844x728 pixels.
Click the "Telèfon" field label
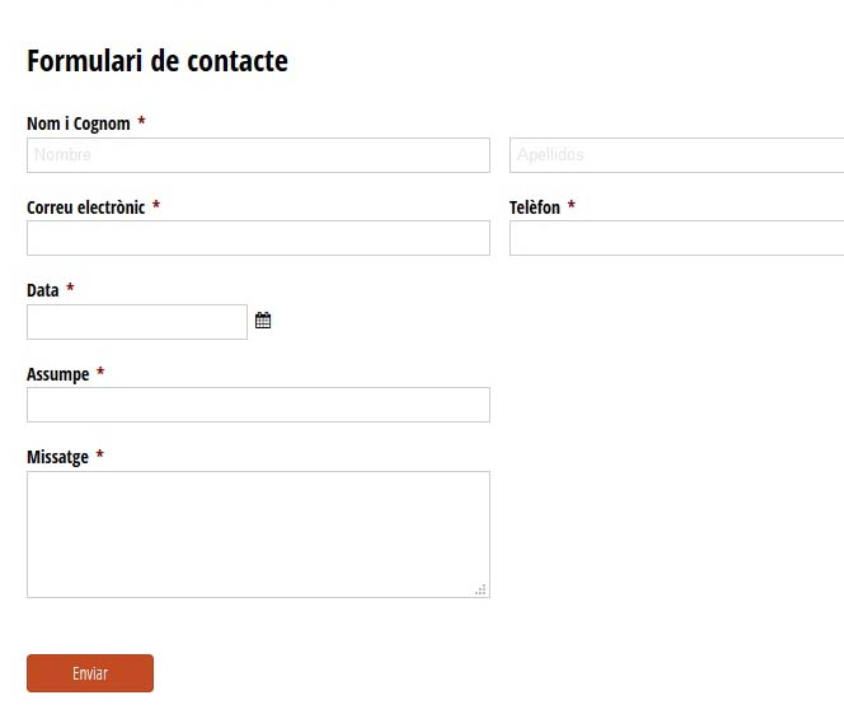tap(535, 207)
